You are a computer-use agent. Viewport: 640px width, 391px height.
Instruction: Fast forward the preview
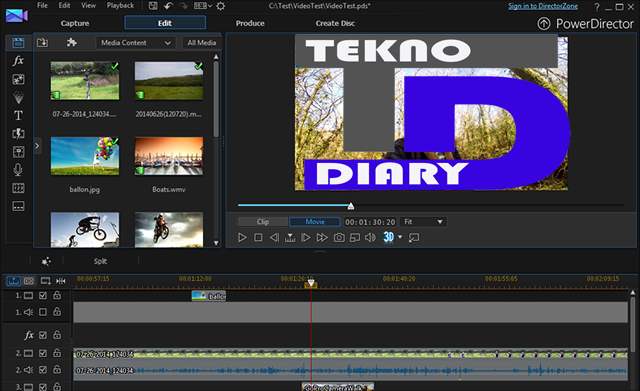tap(322, 238)
